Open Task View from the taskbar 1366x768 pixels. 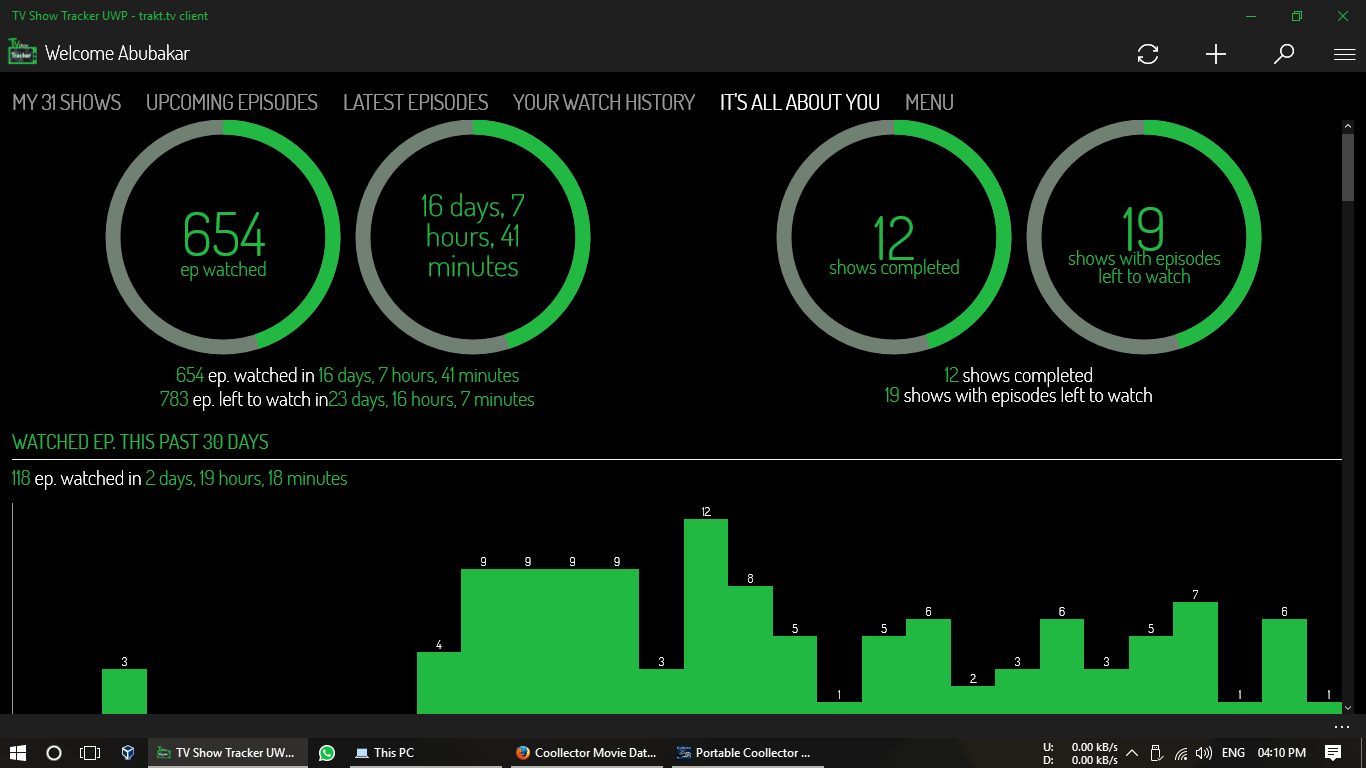point(90,753)
